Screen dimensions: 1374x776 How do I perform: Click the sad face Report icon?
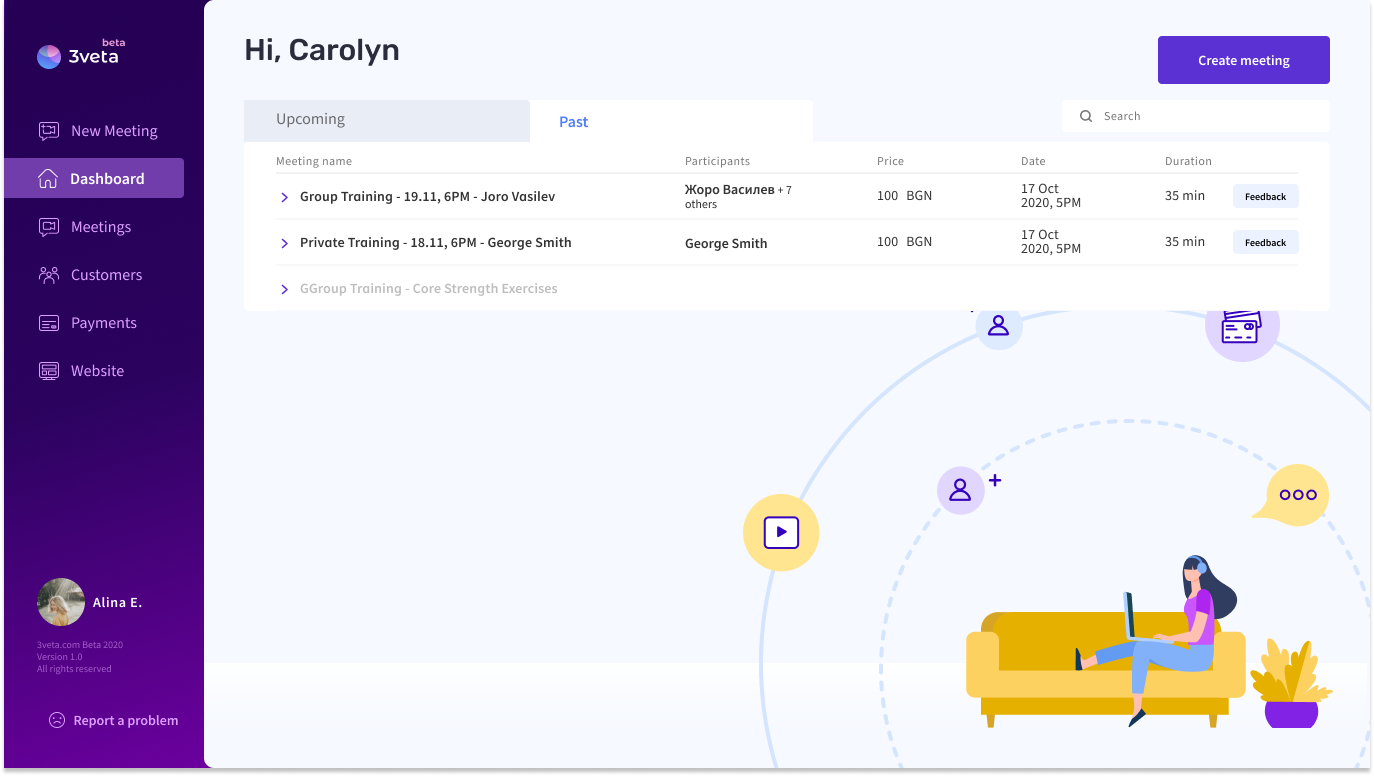tap(57, 720)
